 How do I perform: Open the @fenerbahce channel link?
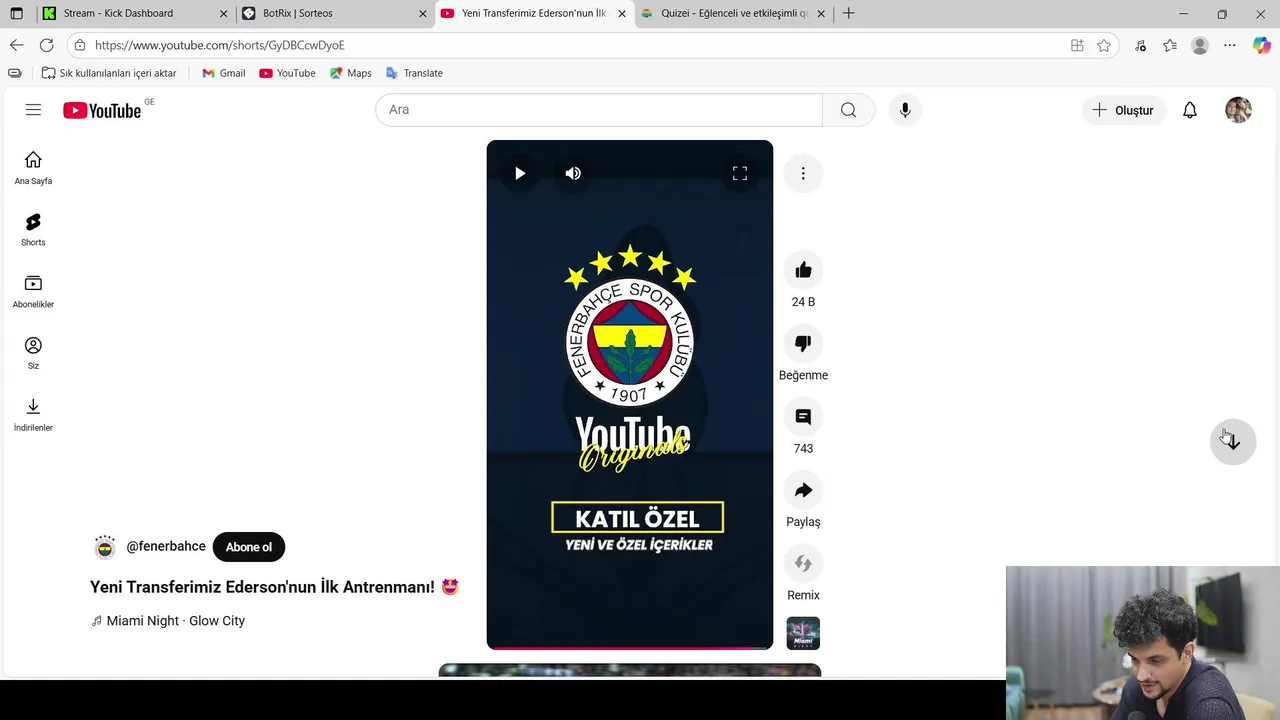point(166,547)
